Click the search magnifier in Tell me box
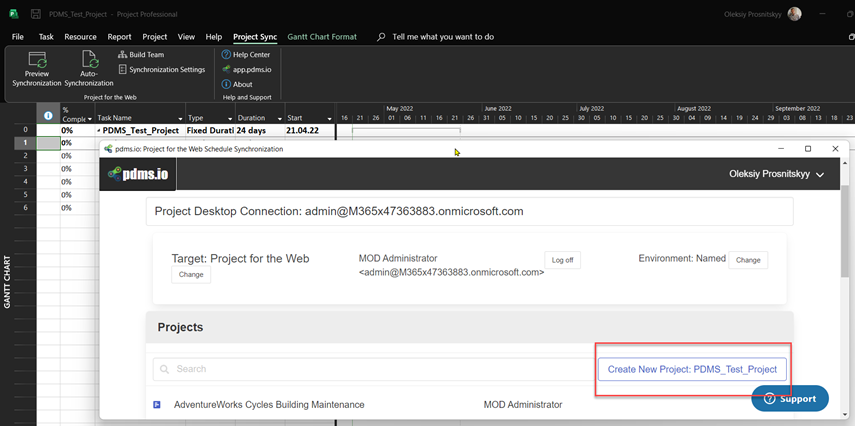 (381, 37)
